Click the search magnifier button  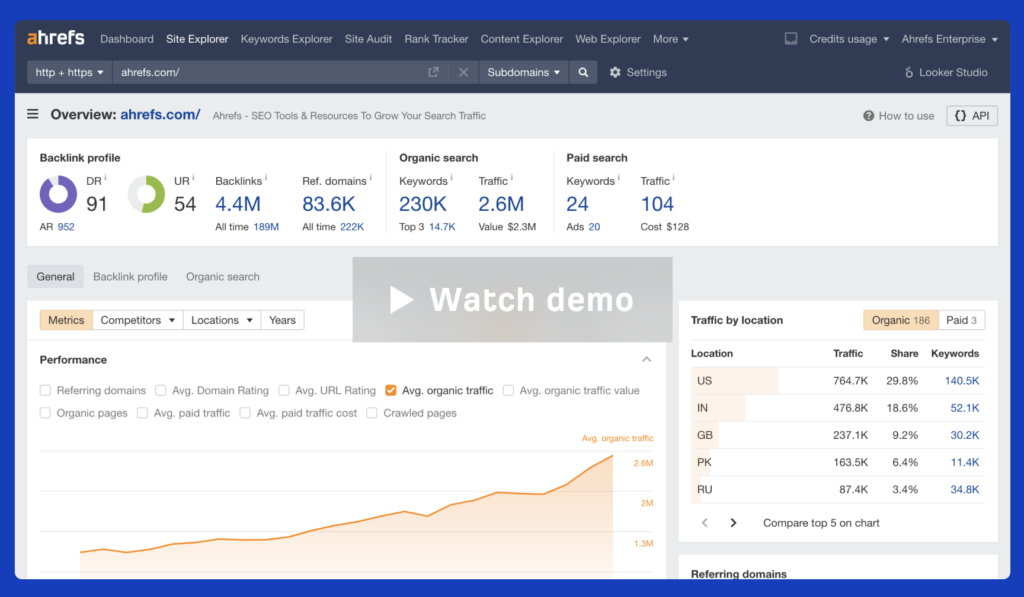click(x=583, y=73)
